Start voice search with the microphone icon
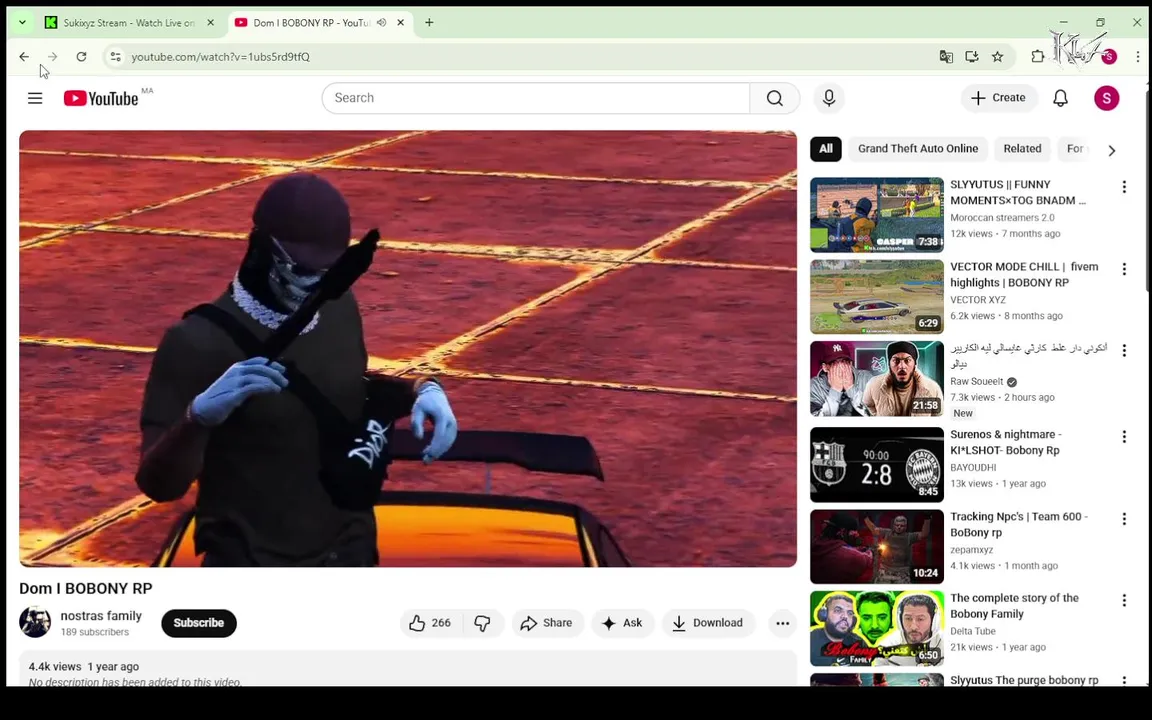This screenshot has height=720, width=1152. pos(829,98)
